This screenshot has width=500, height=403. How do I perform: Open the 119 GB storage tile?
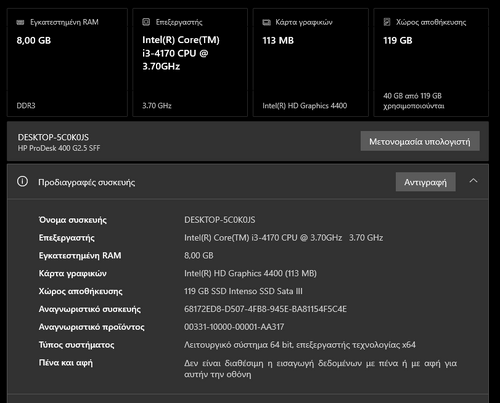431,63
